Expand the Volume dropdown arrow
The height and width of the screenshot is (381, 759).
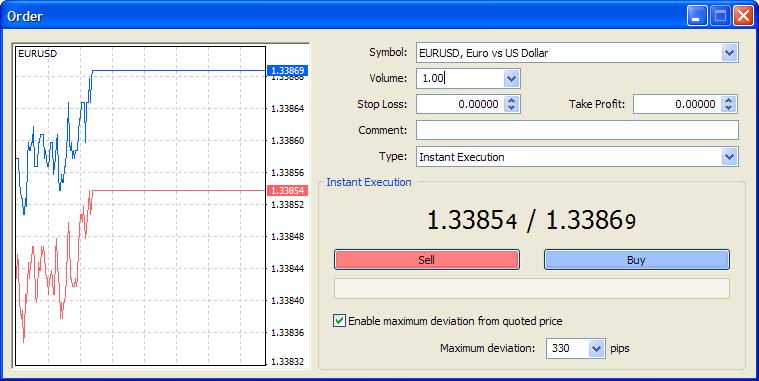point(511,78)
